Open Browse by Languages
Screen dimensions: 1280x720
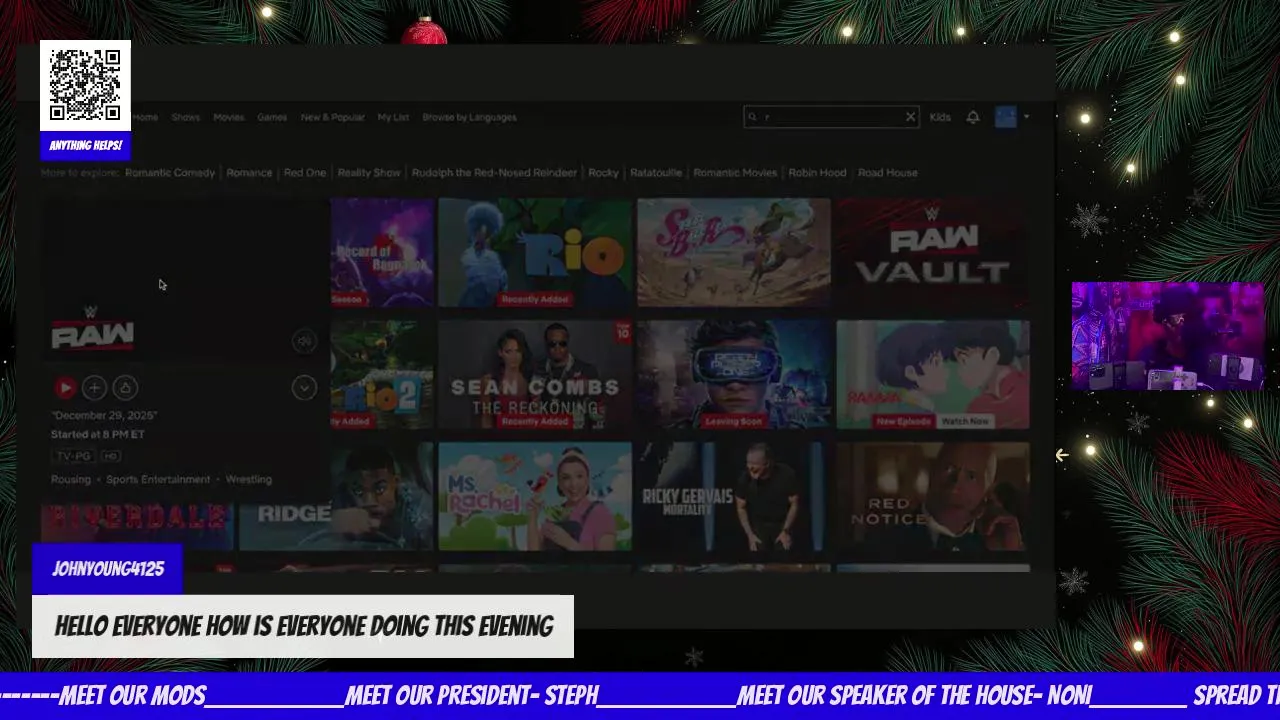coord(469,117)
